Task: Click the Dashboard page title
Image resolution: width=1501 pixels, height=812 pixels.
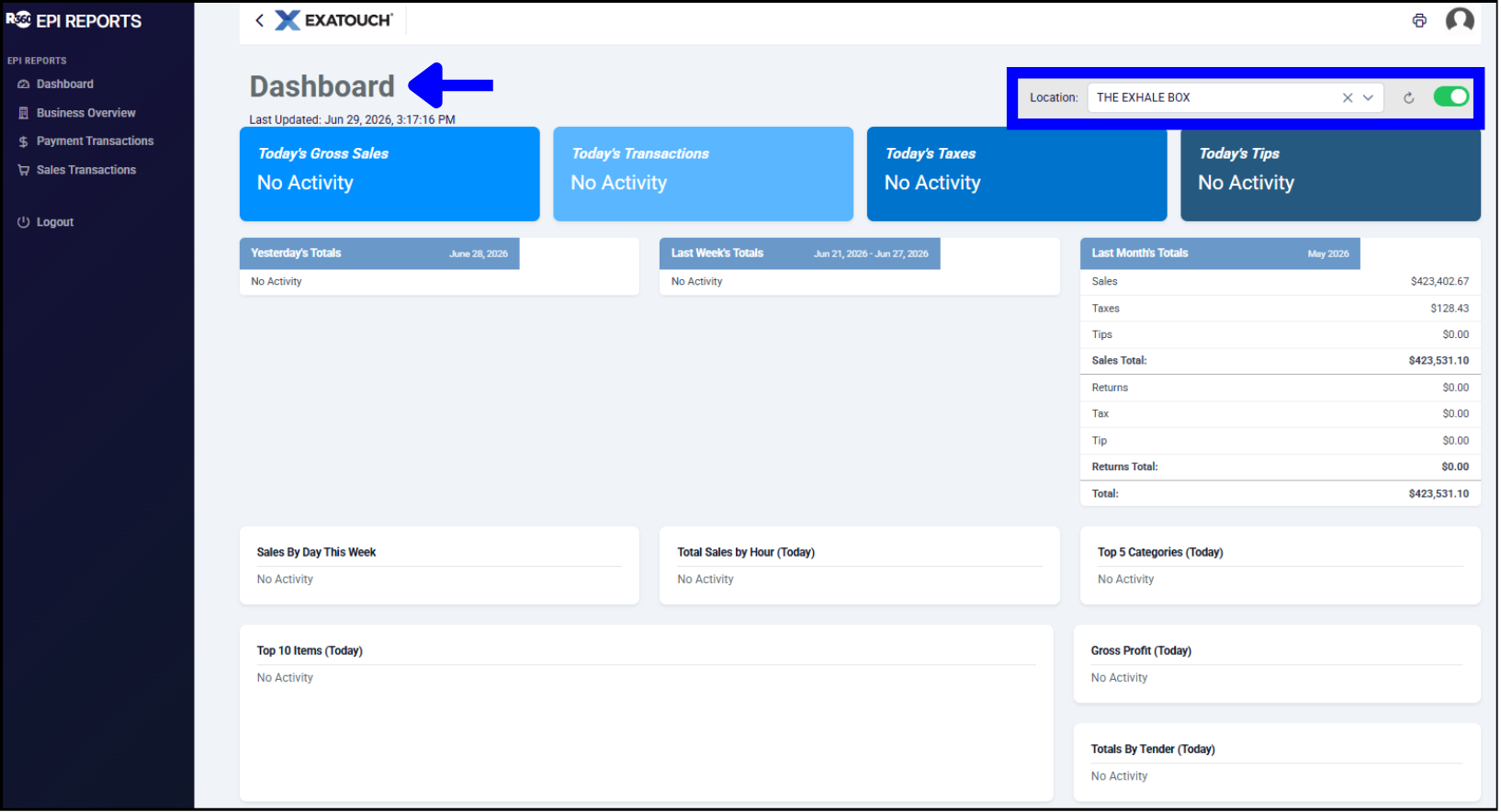Action: 322,86
